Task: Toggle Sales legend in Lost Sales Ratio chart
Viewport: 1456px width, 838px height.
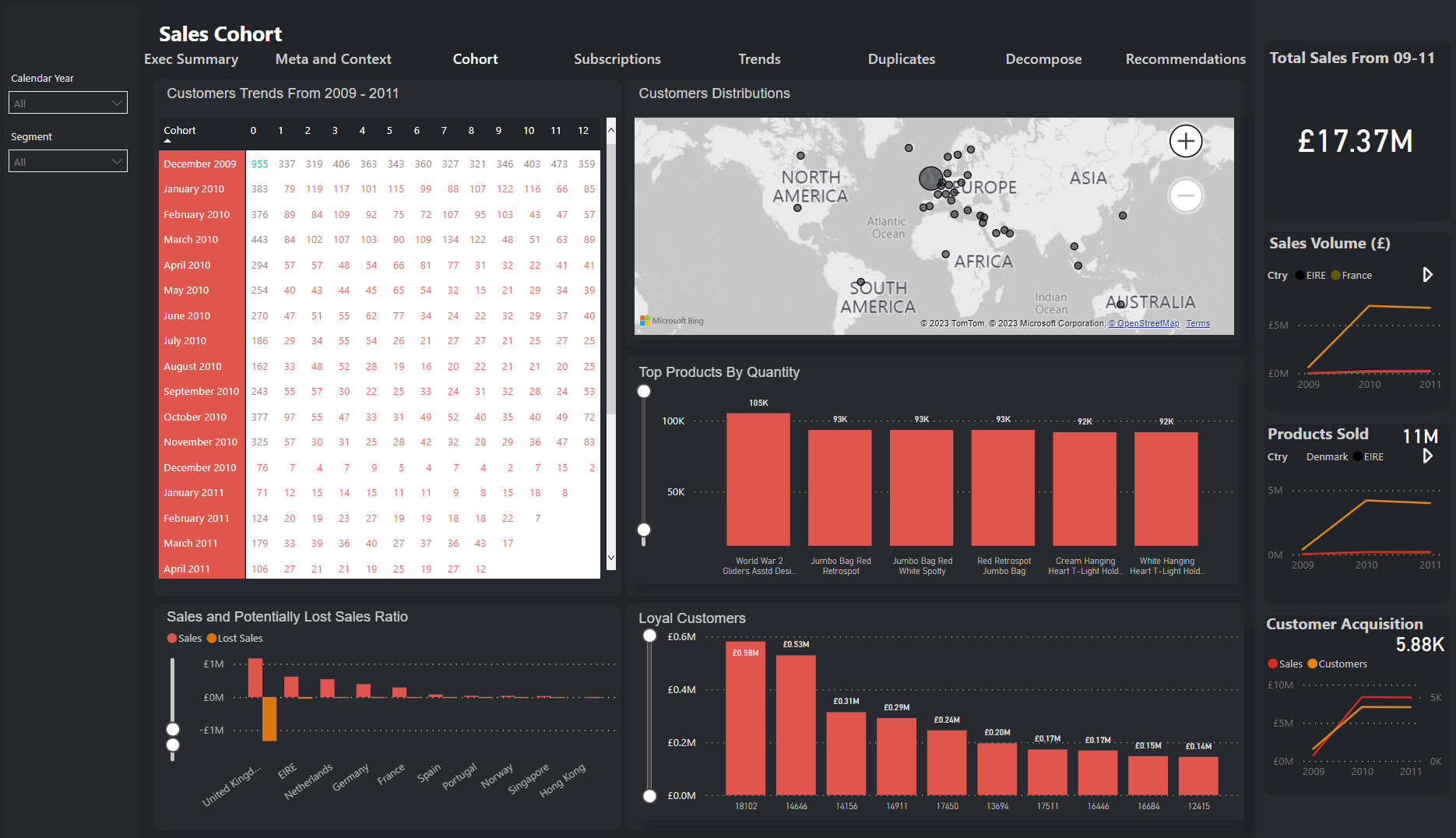Action: click(185, 639)
